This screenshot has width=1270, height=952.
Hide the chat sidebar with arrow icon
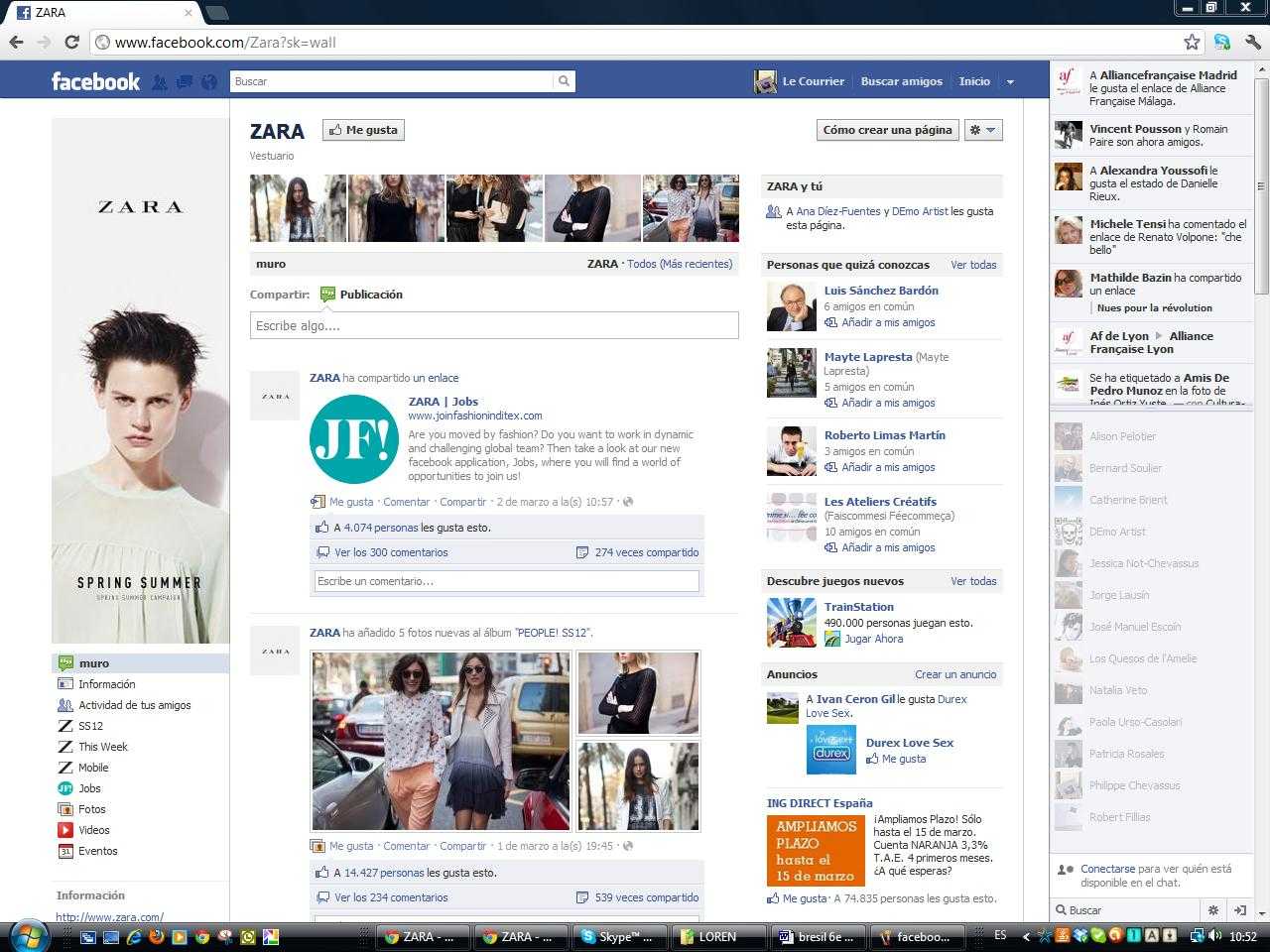coord(1239,910)
